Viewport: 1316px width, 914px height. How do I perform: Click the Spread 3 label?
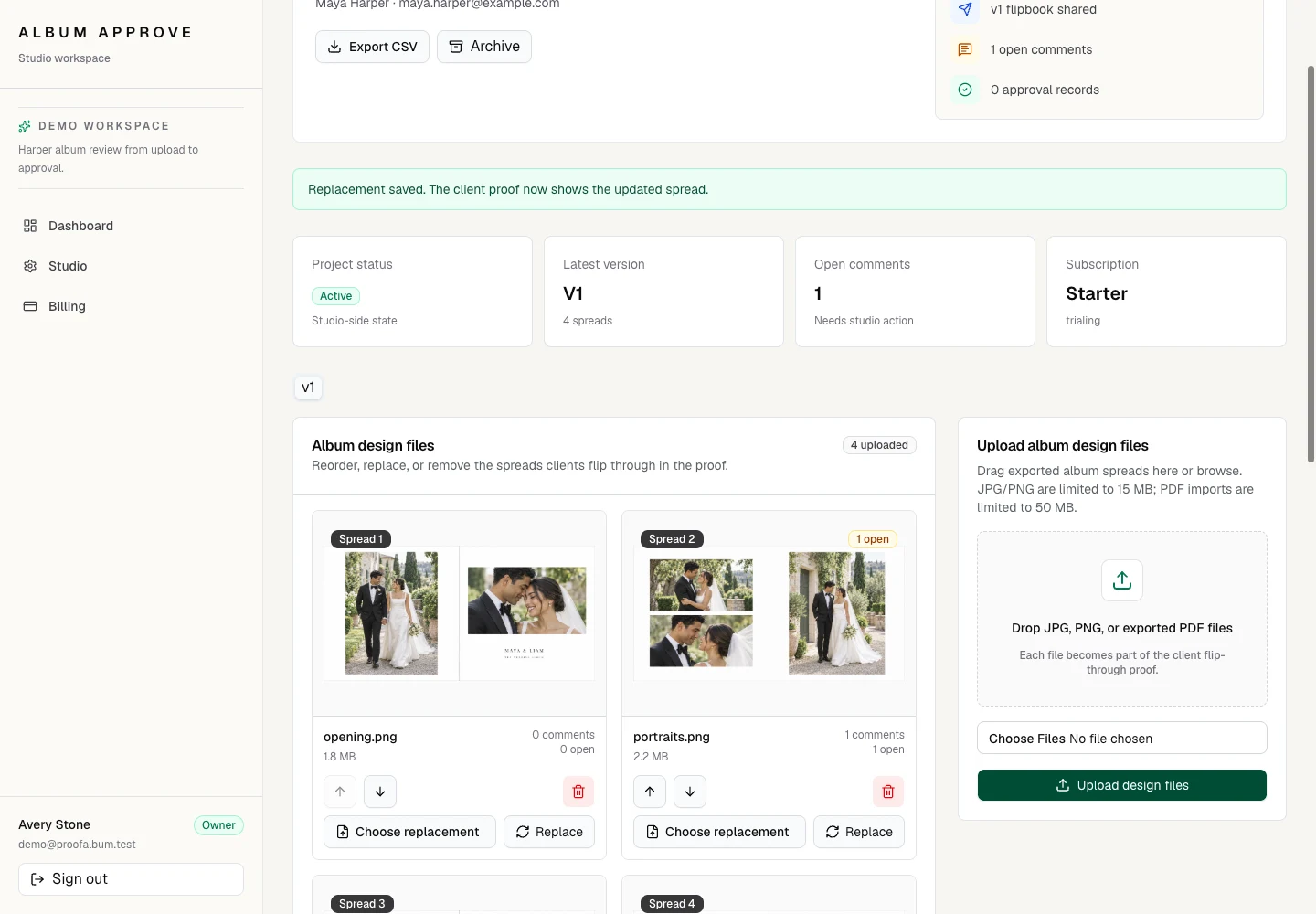pyautogui.click(x=362, y=904)
